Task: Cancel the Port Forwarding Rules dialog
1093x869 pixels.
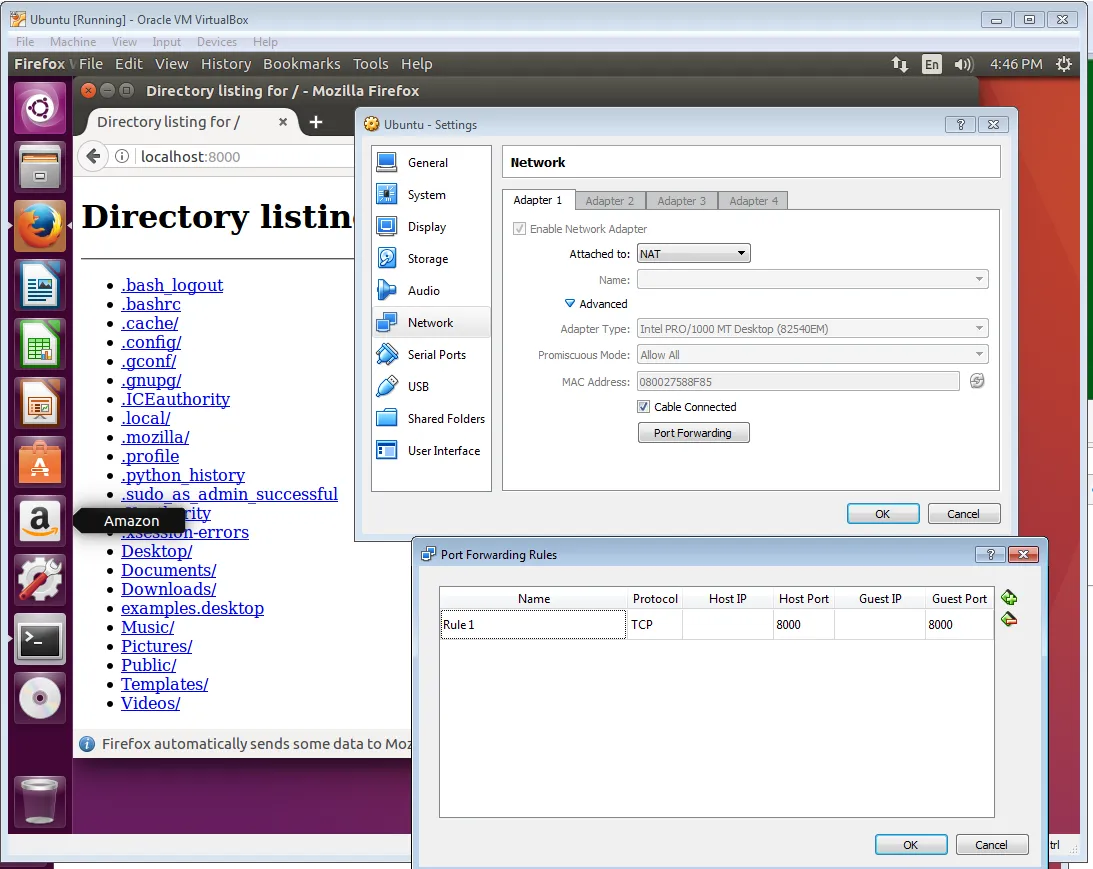Action: pyautogui.click(x=991, y=845)
